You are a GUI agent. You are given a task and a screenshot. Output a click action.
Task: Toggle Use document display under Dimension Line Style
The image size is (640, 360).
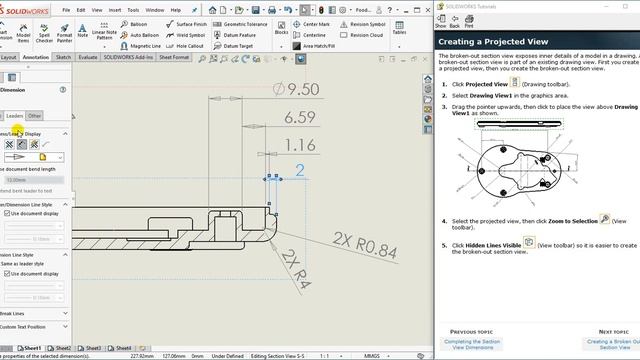[x=31, y=213]
